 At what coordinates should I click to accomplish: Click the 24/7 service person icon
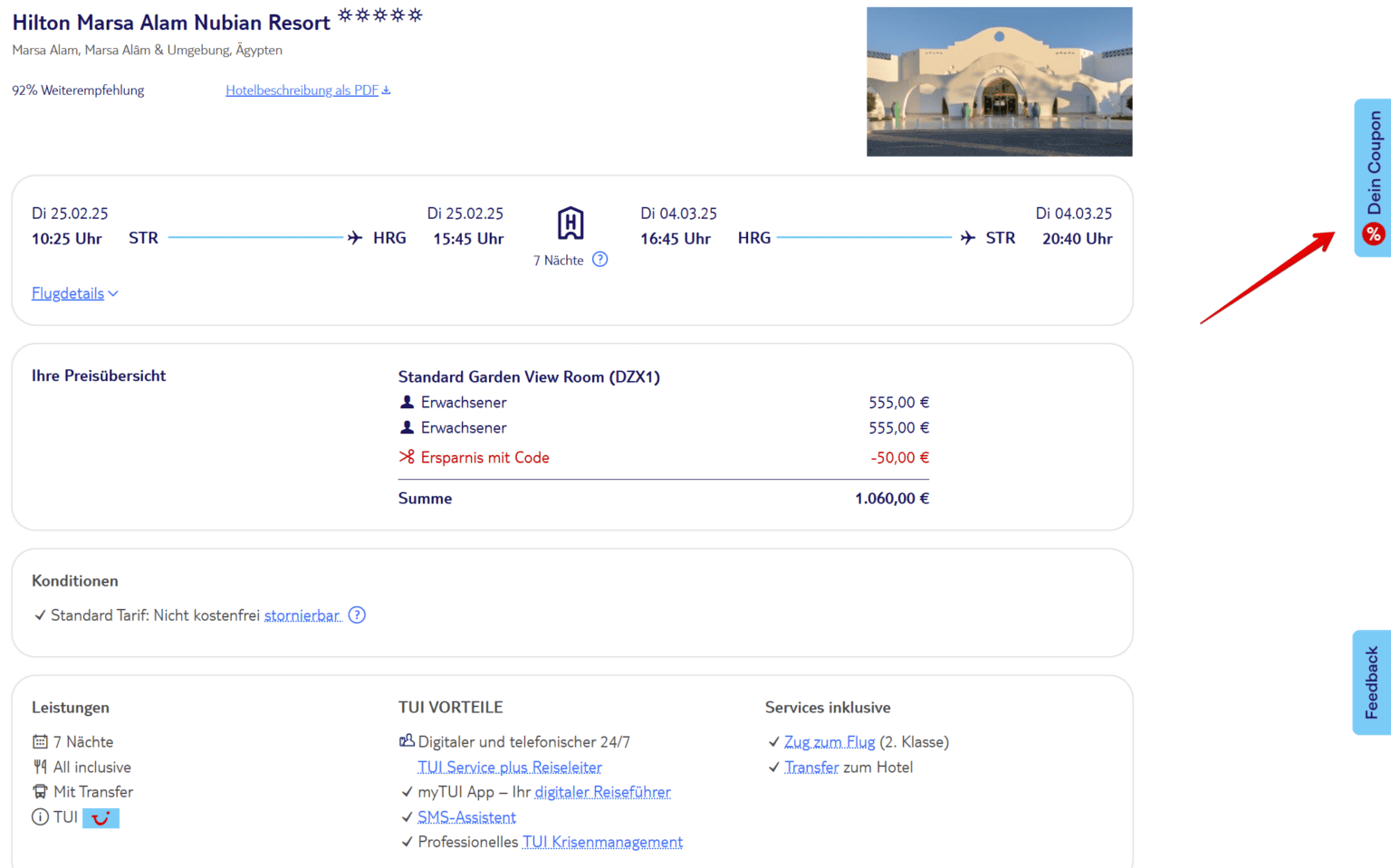click(x=407, y=741)
